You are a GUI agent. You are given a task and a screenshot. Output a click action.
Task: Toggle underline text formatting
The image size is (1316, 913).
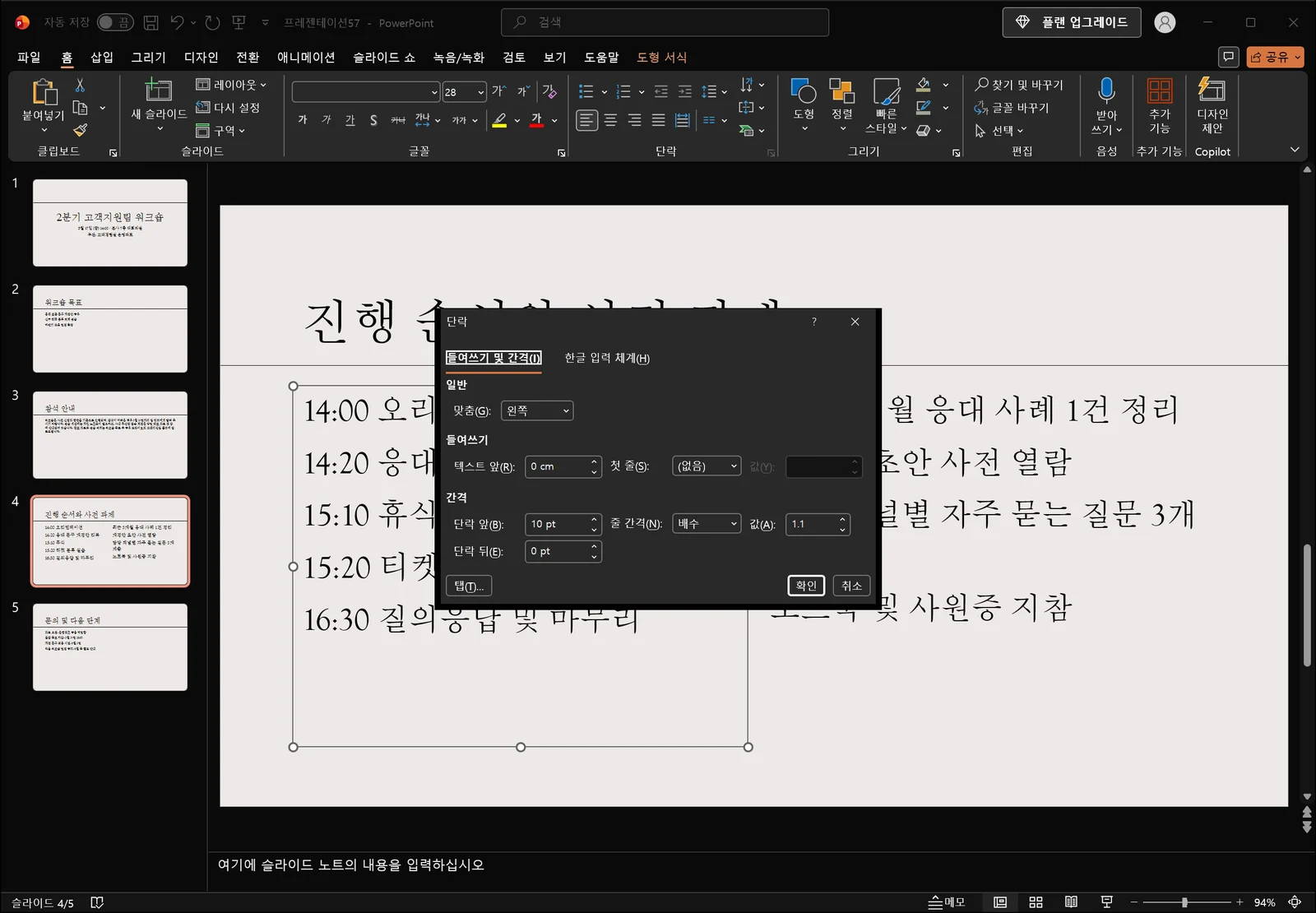(350, 120)
